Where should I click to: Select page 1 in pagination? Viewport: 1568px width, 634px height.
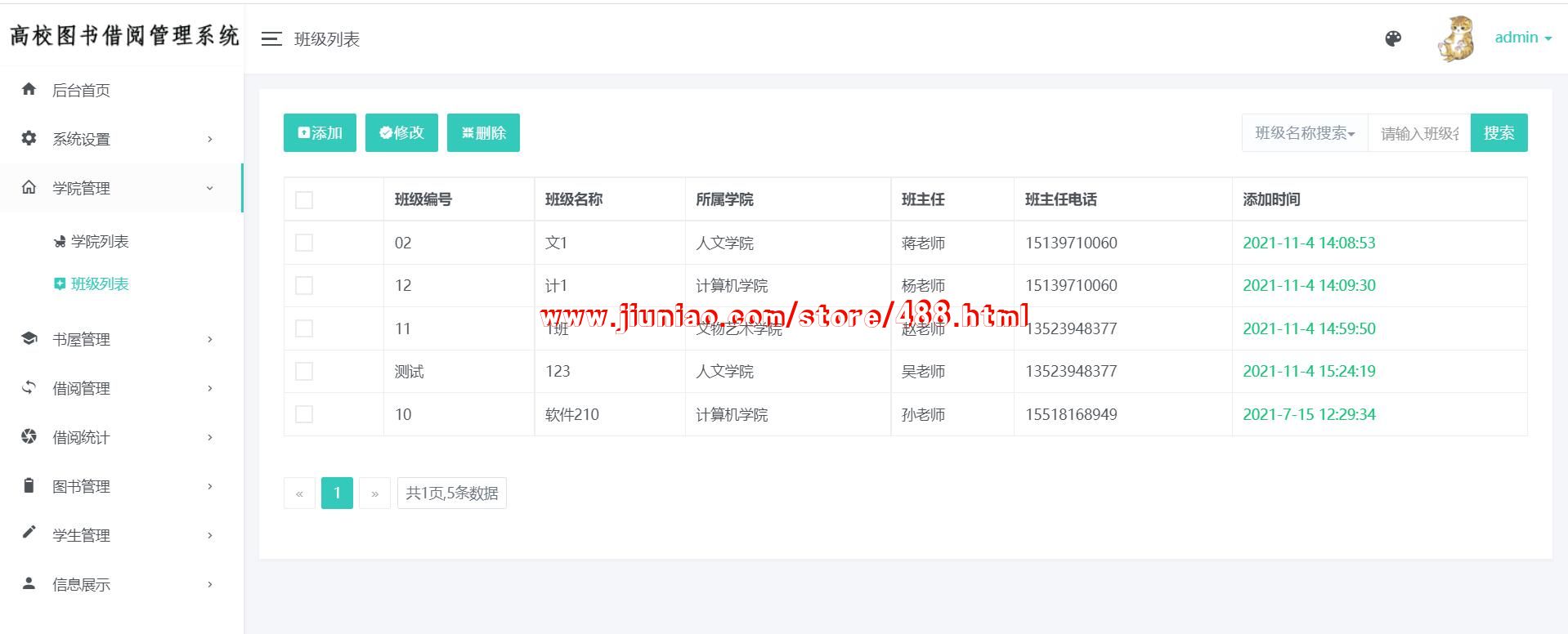pos(337,493)
